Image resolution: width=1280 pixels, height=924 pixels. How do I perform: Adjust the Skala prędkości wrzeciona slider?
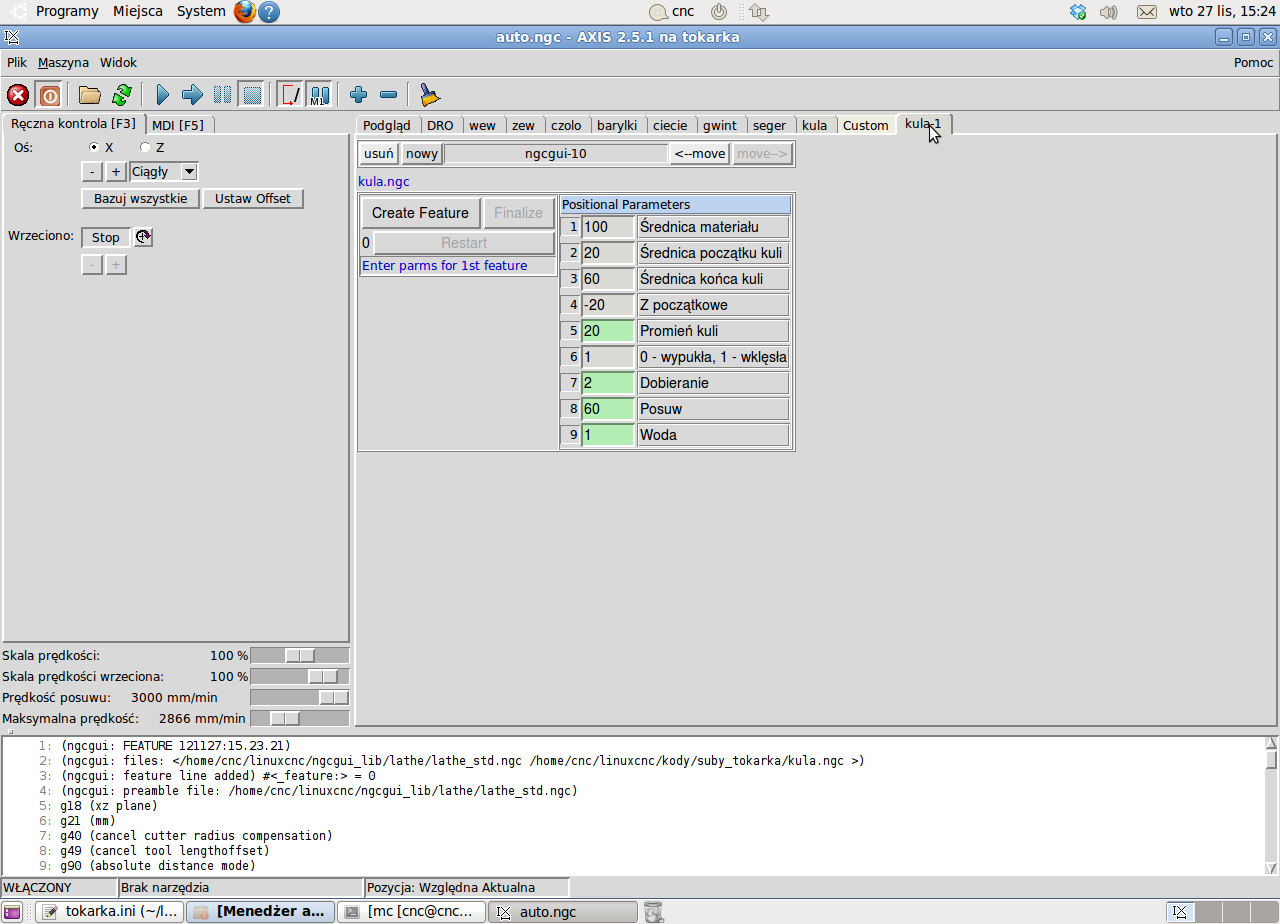coord(300,677)
